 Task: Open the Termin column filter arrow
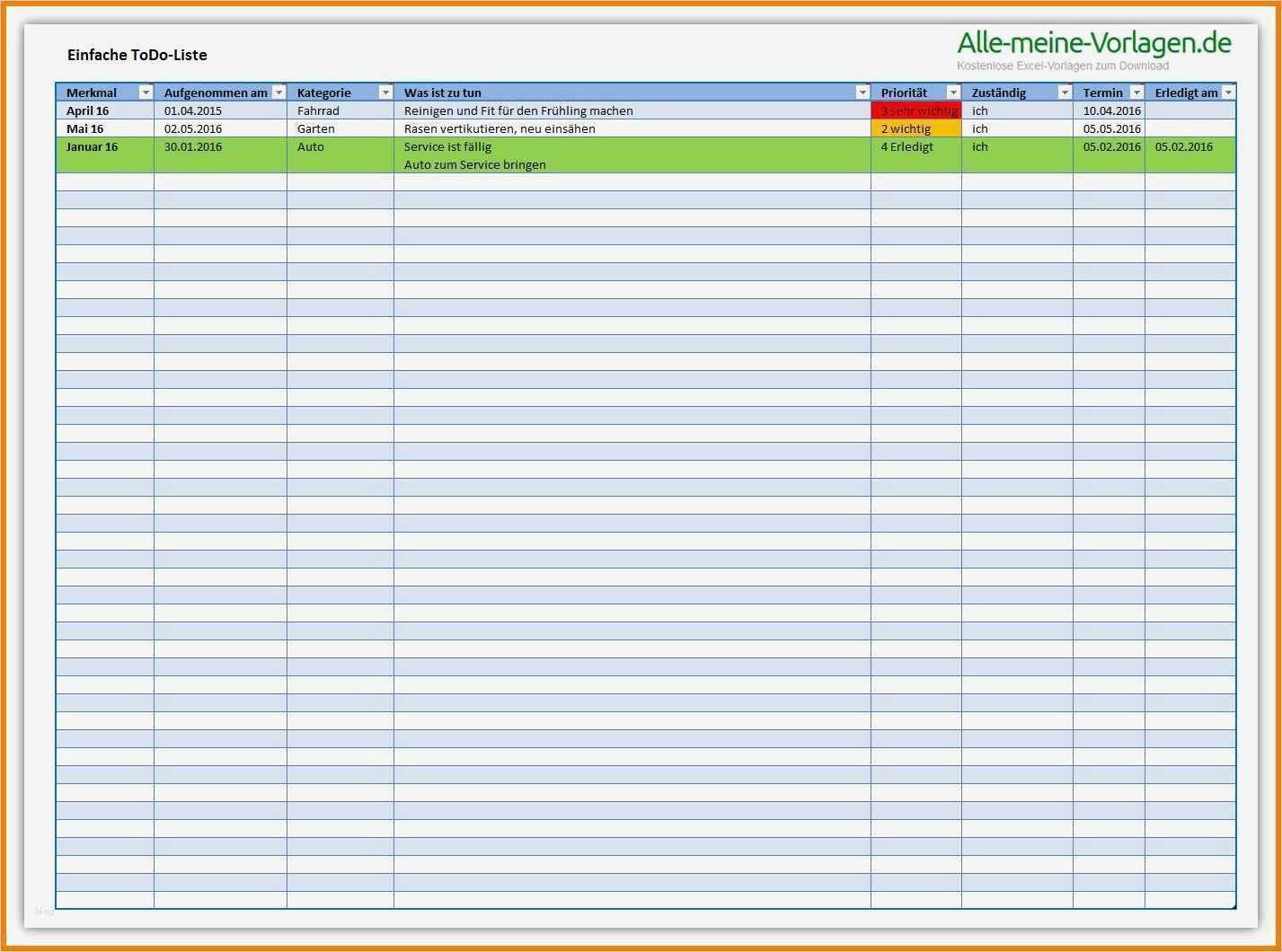(1136, 93)
